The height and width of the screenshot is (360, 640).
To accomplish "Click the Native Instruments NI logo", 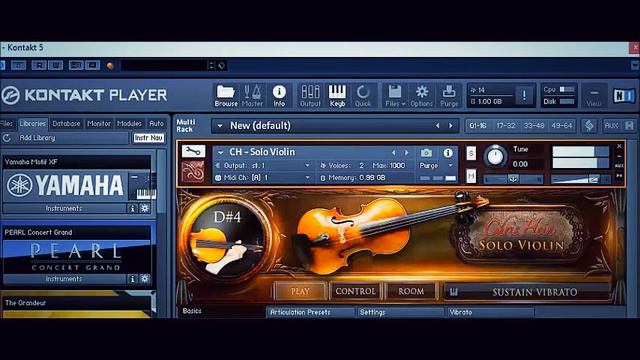I will coord(624,96).
